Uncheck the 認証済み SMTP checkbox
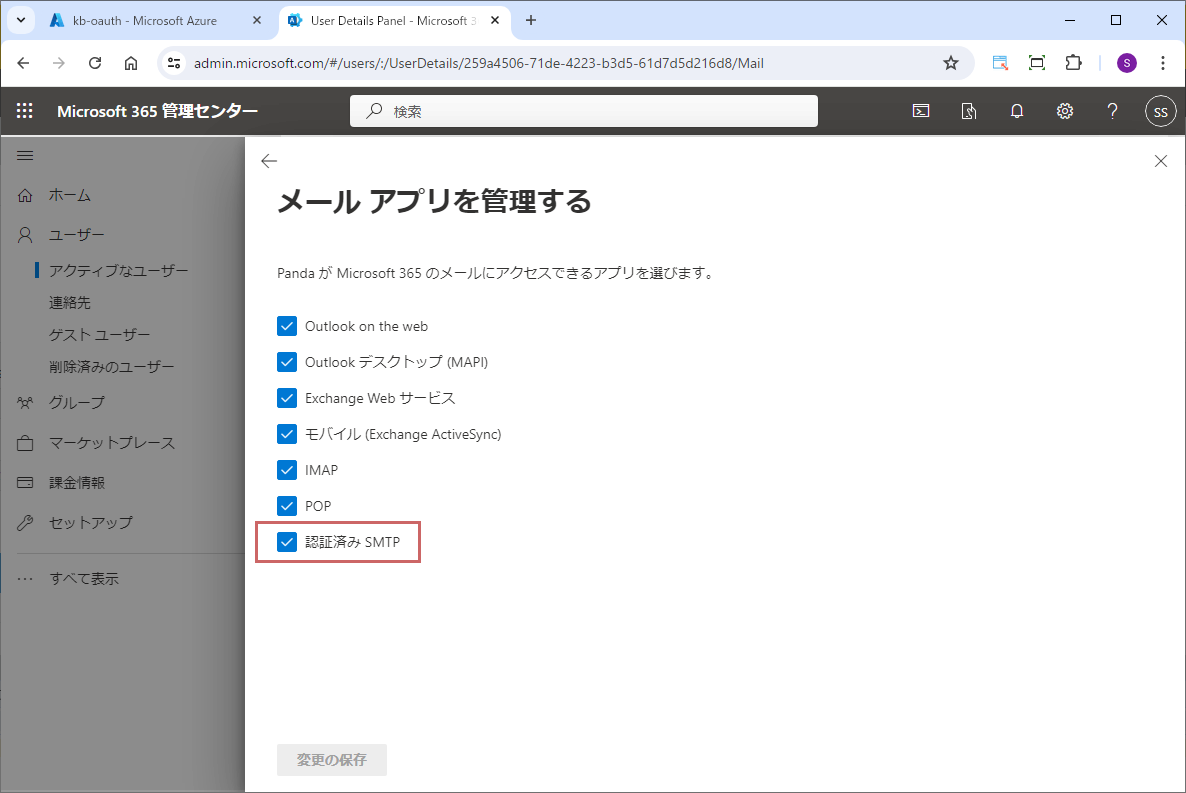The image size is (1186, 793). pos(287,542)
